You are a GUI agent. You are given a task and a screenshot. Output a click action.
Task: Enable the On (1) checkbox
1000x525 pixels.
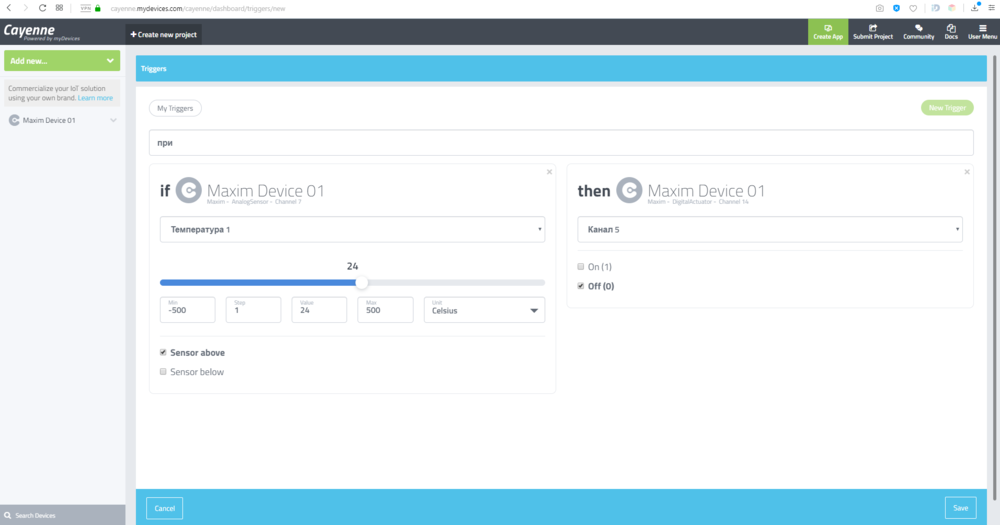click(x=582, y=267)
